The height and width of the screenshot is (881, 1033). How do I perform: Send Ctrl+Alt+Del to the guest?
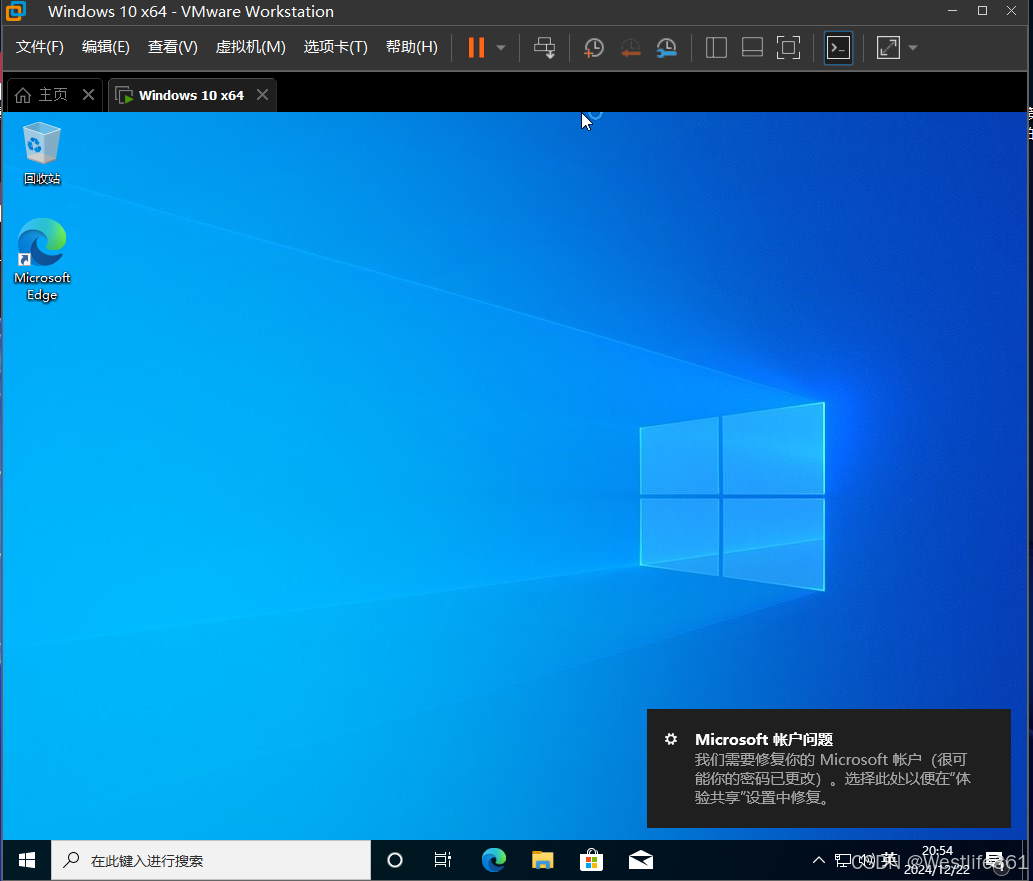tap(544, 47)
